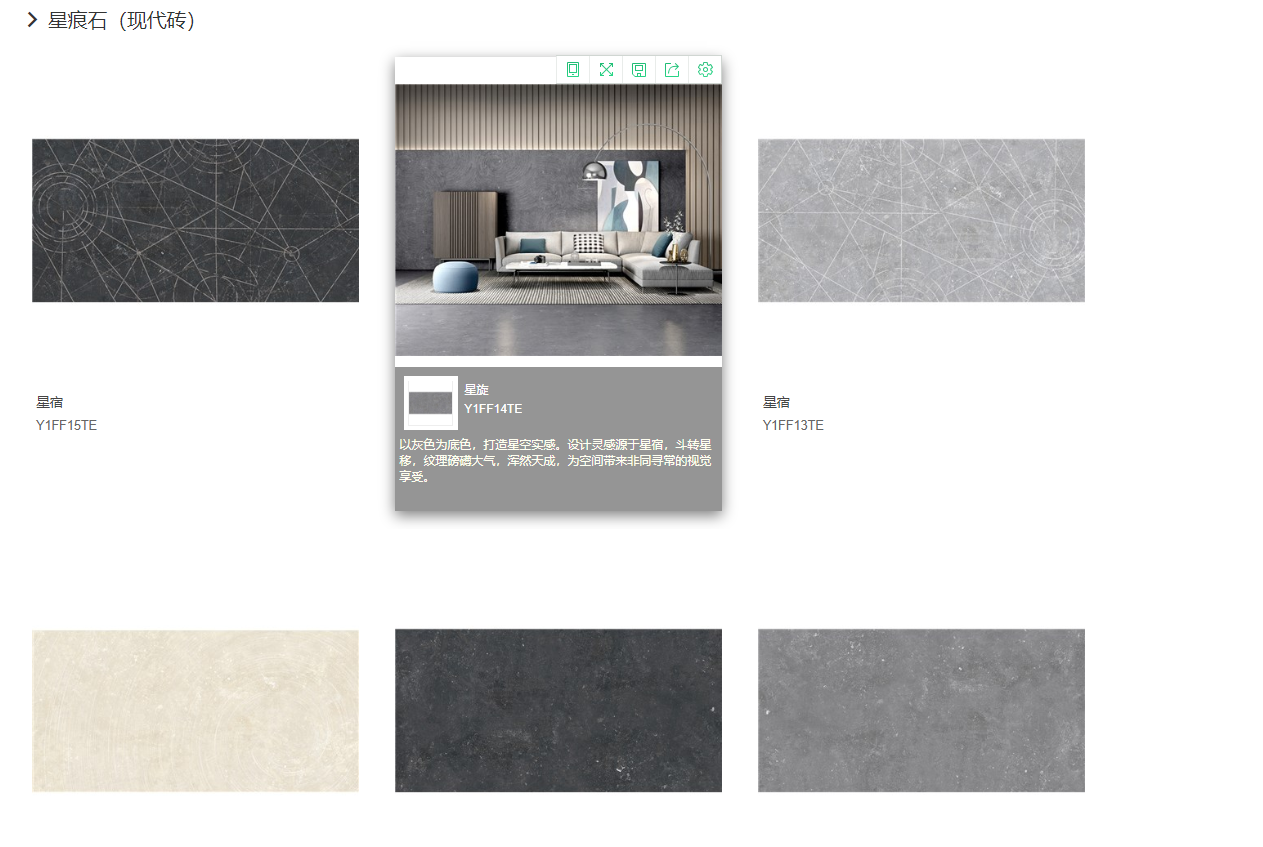Collapse the 星痕石（现代砖） section chevron
This screenshot has width=1263, height=847.
(x=33, y=20)
